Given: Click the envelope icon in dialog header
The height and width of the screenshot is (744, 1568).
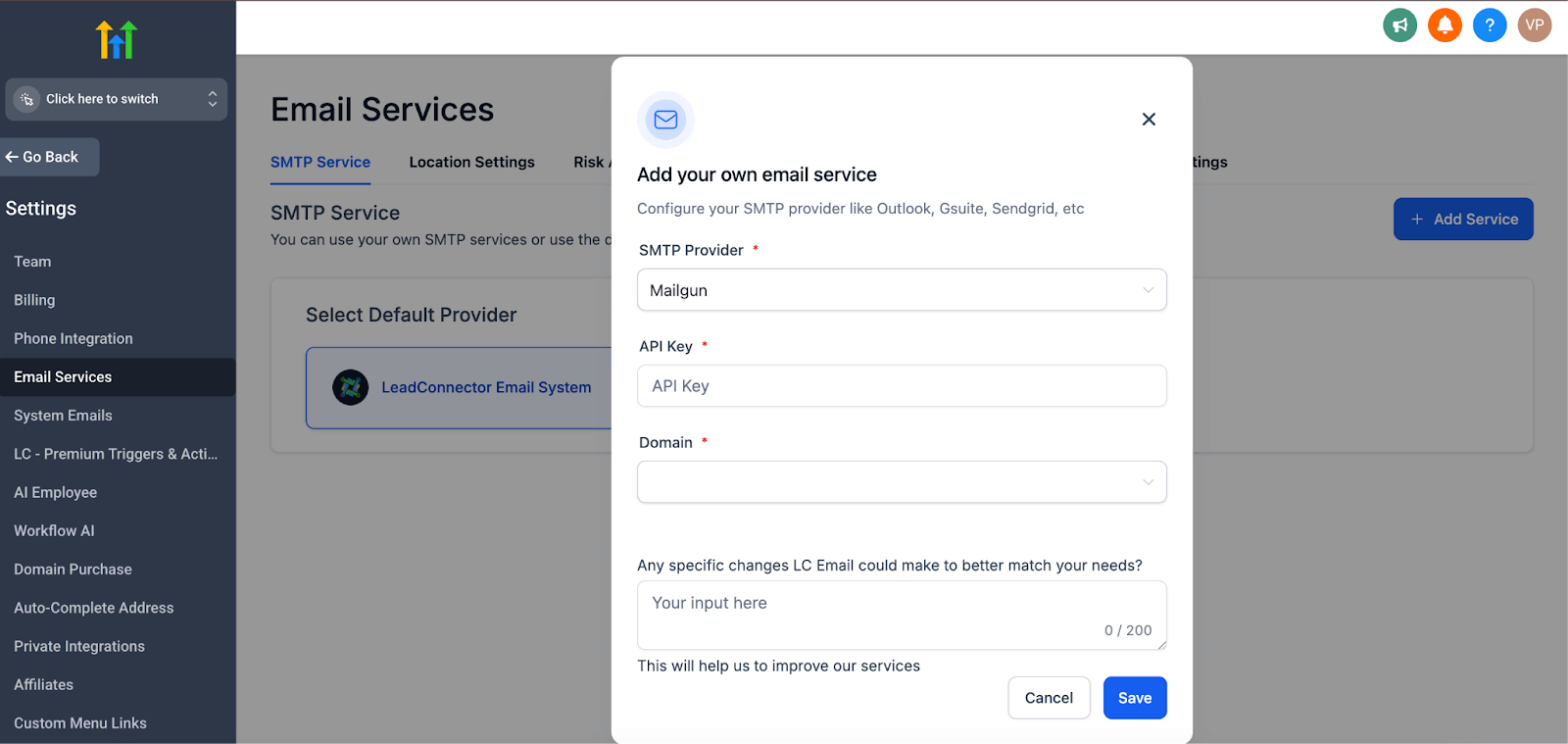Looking at the screenshot, I should click(x=665, y=120).
